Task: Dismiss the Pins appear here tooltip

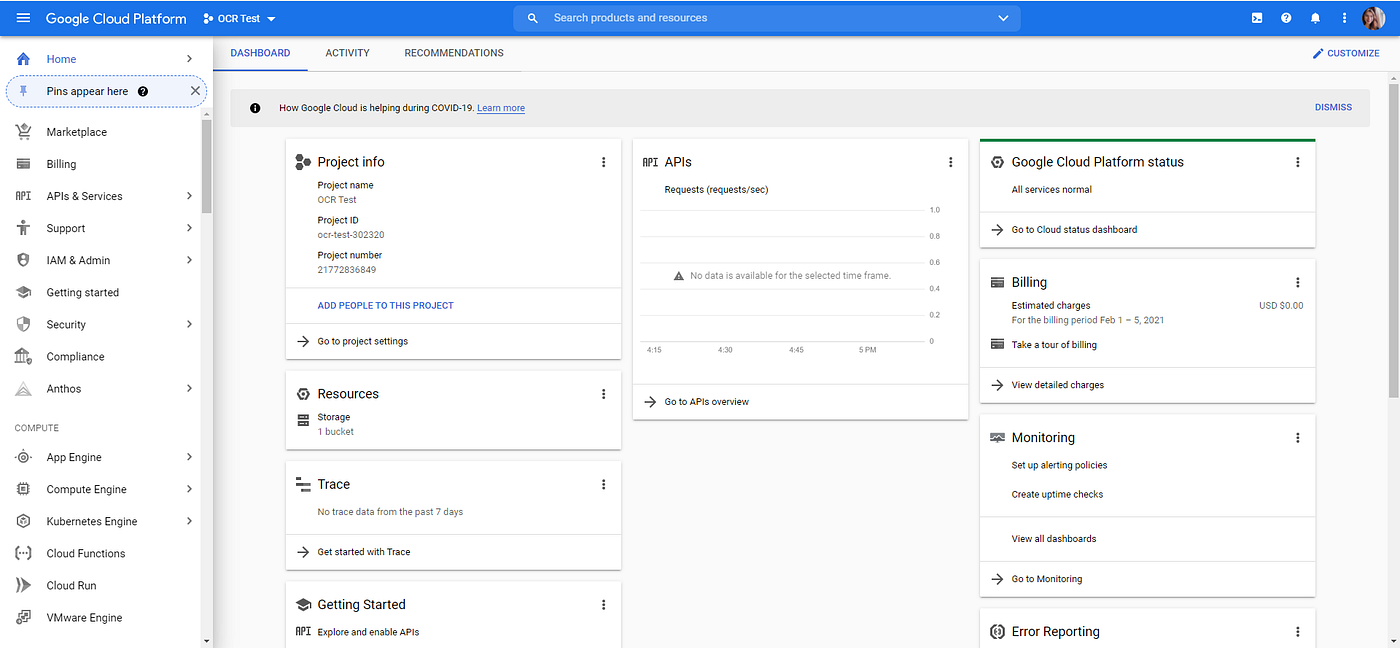Action: (196, 90)
